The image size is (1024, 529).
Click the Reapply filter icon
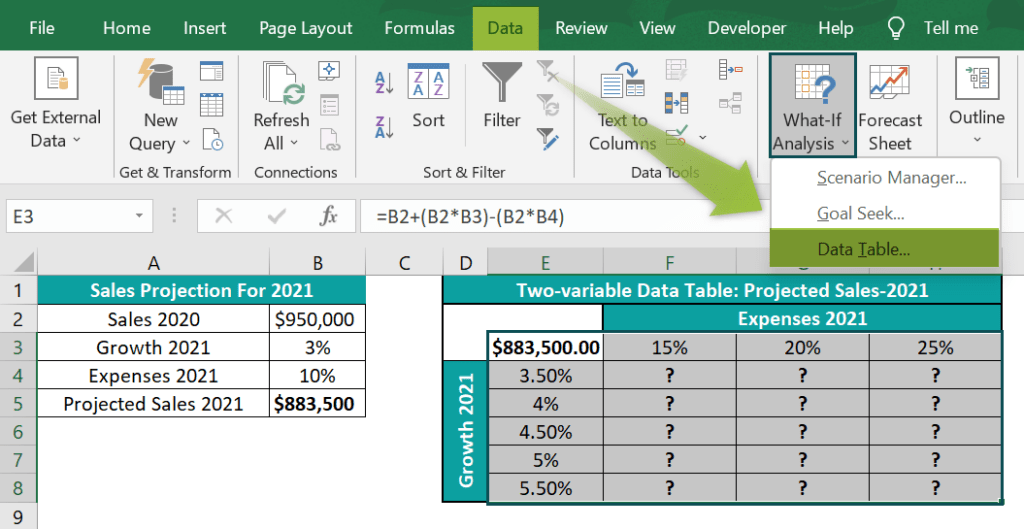coord(547,105)
